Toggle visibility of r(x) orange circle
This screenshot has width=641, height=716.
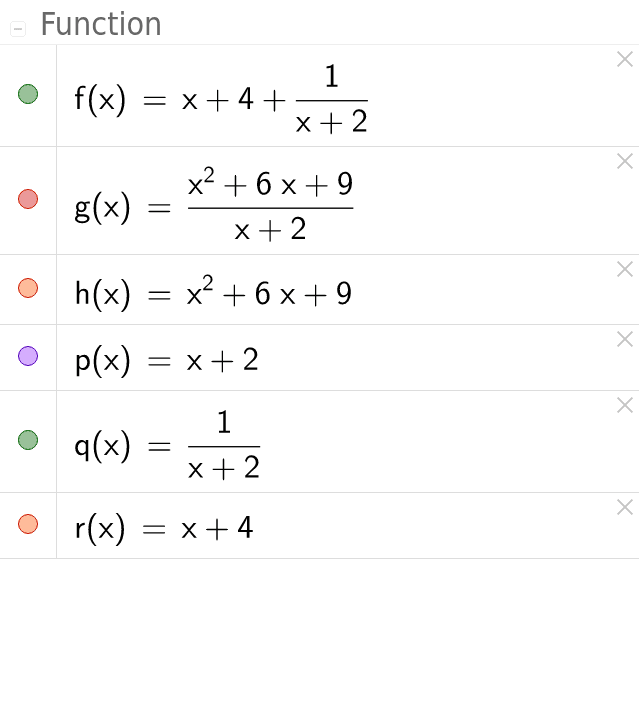pos(28,524)
